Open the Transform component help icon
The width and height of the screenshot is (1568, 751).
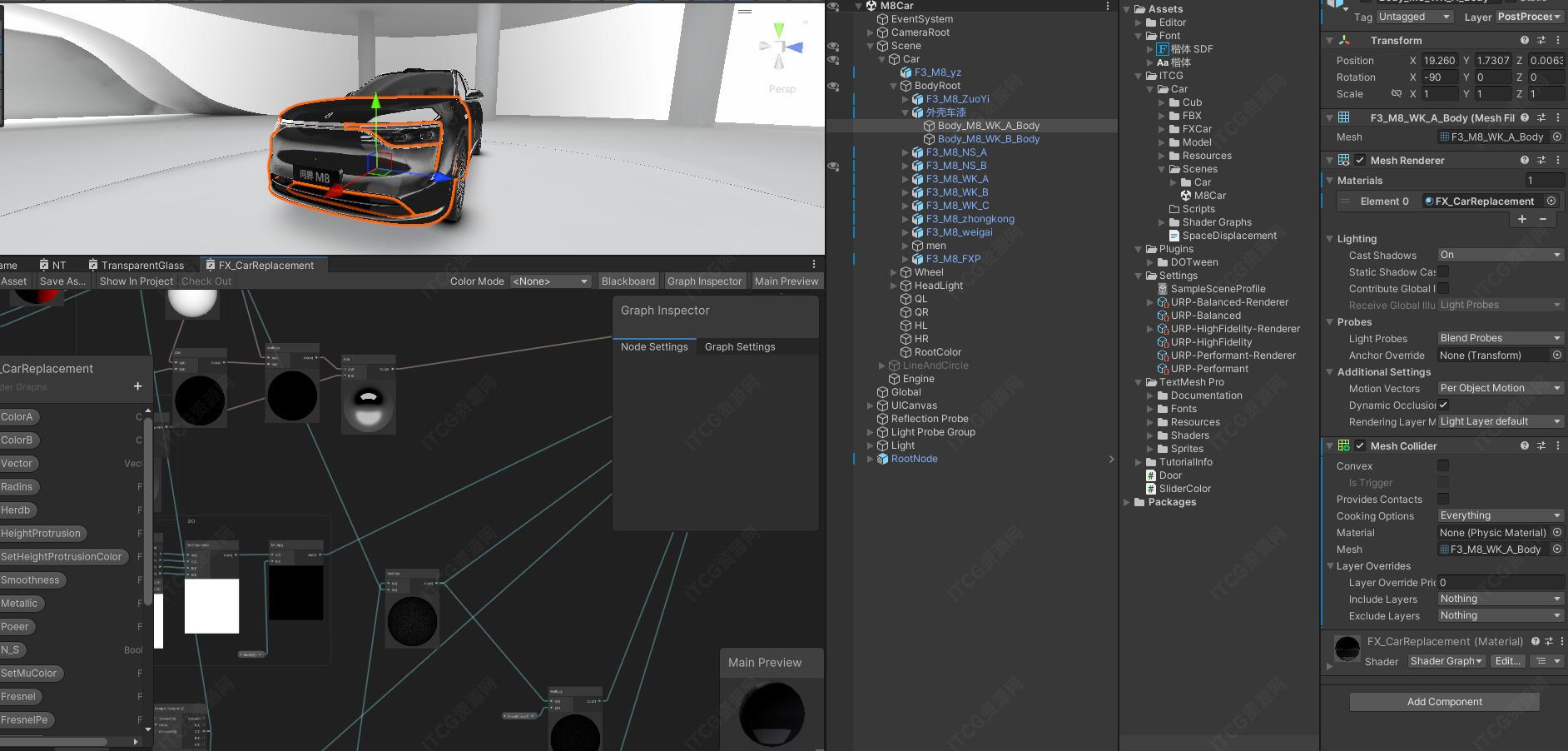pos(1524,40)
